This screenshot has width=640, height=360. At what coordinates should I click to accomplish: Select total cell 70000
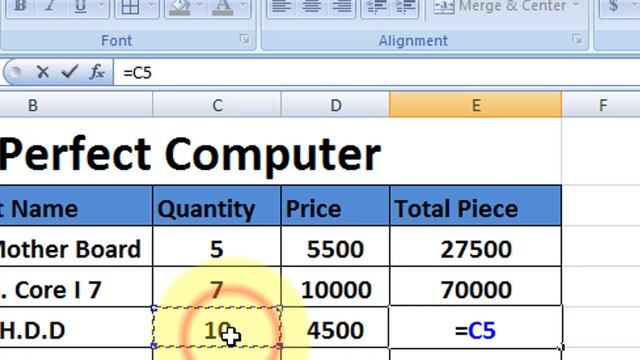(476, 287)
